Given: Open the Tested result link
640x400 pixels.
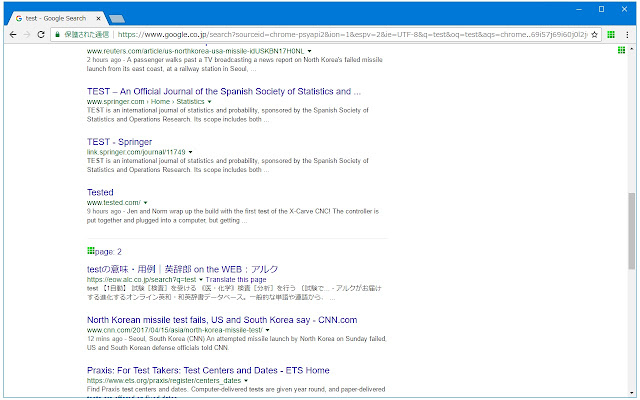Looking at the screenshot, I should point(100,193).
